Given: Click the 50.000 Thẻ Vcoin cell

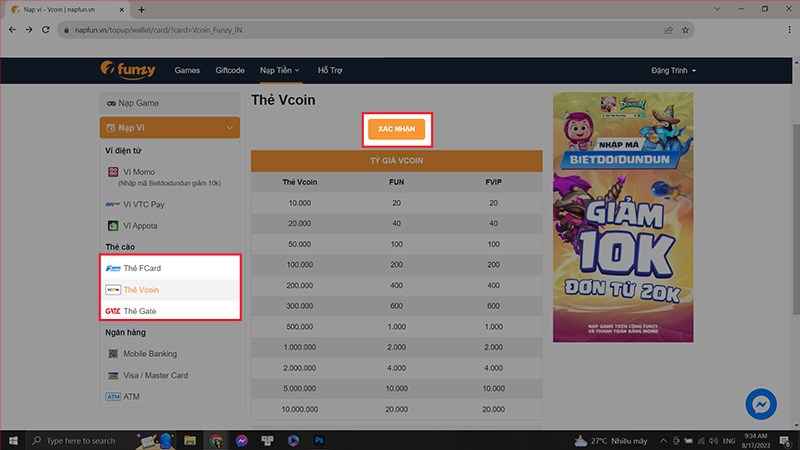Looking at the screenshot, I should [x=299, y=244].
